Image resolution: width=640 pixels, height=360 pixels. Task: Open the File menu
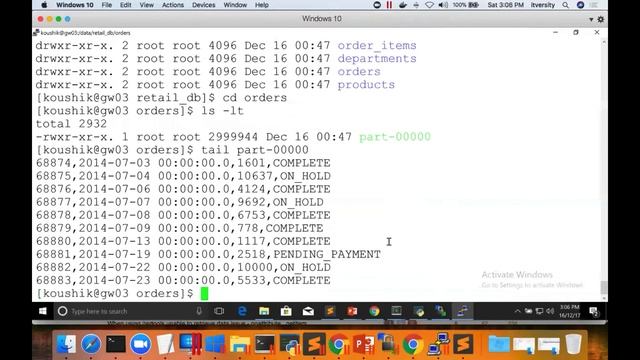pos(107,5)
